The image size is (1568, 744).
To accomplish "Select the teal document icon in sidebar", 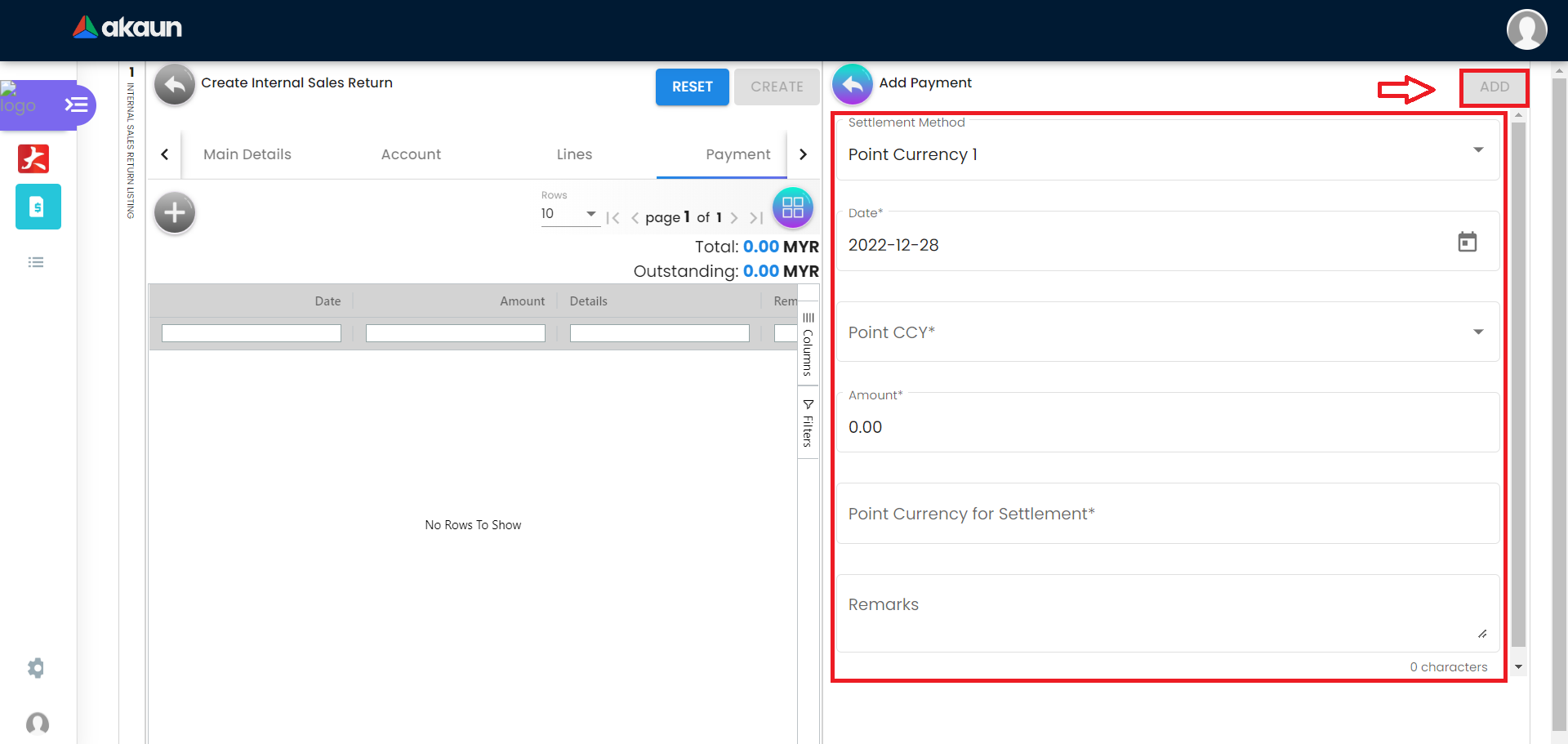I will 38,207.
